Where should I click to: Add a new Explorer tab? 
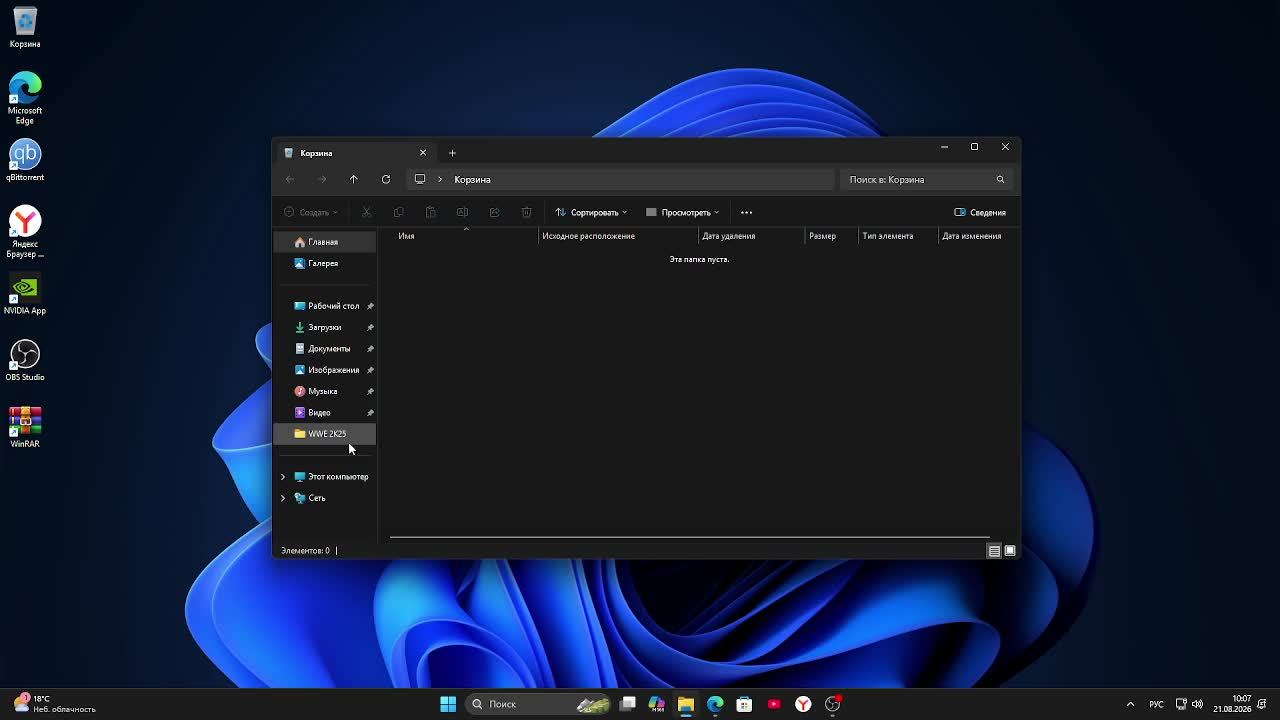pyautogui.click(x=452, y=153)
